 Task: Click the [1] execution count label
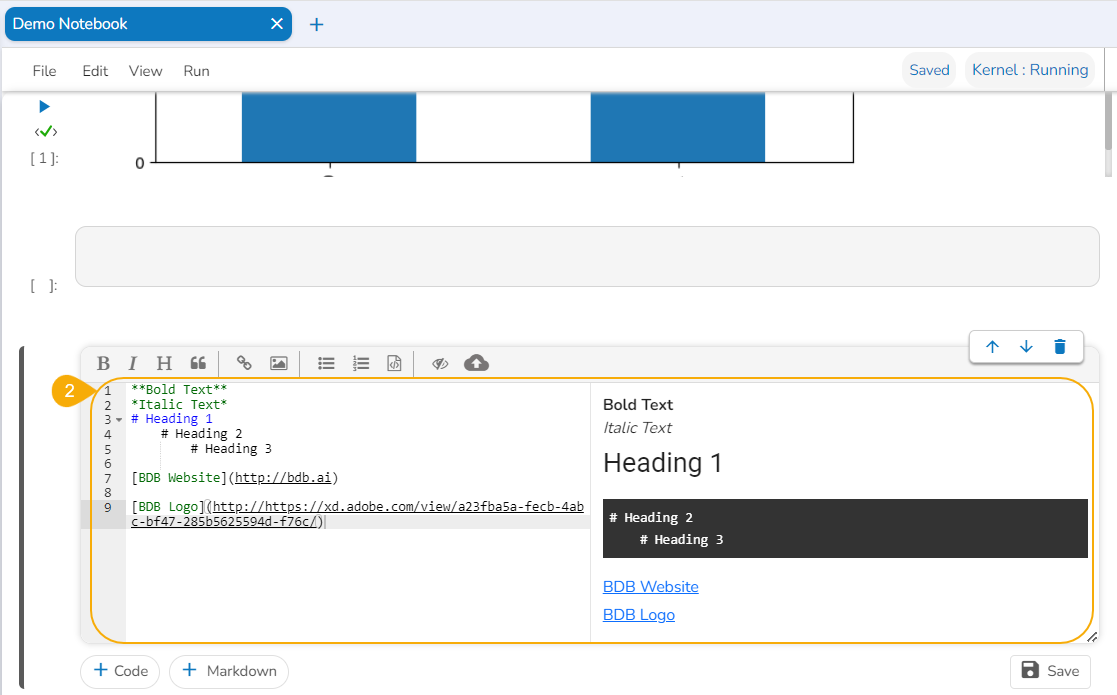(x=44, y=158)
